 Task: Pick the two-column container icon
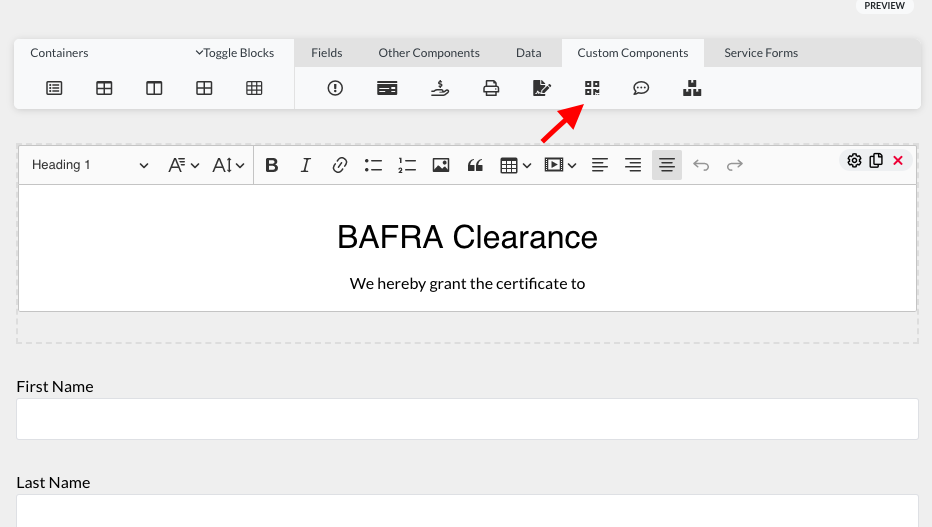pyautogui.click(x=154, y=89)
